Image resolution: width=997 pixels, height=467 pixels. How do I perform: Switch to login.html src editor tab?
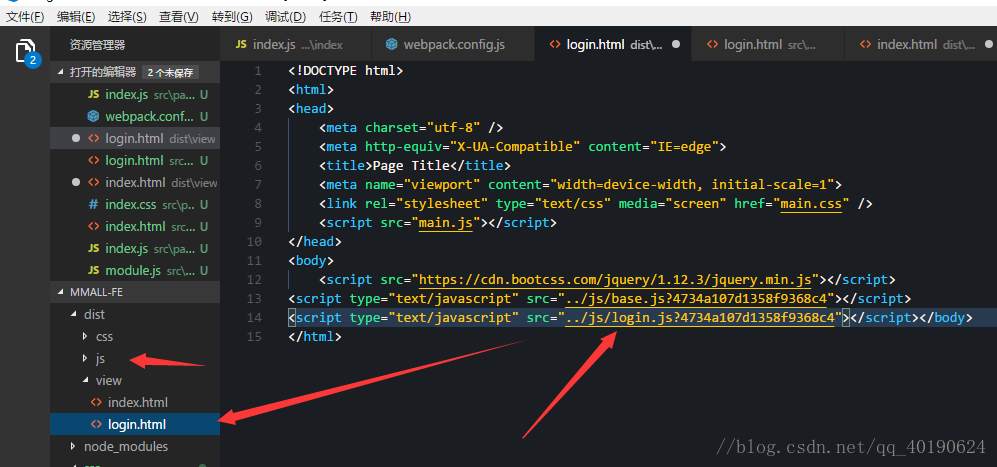tap(768, 45)
